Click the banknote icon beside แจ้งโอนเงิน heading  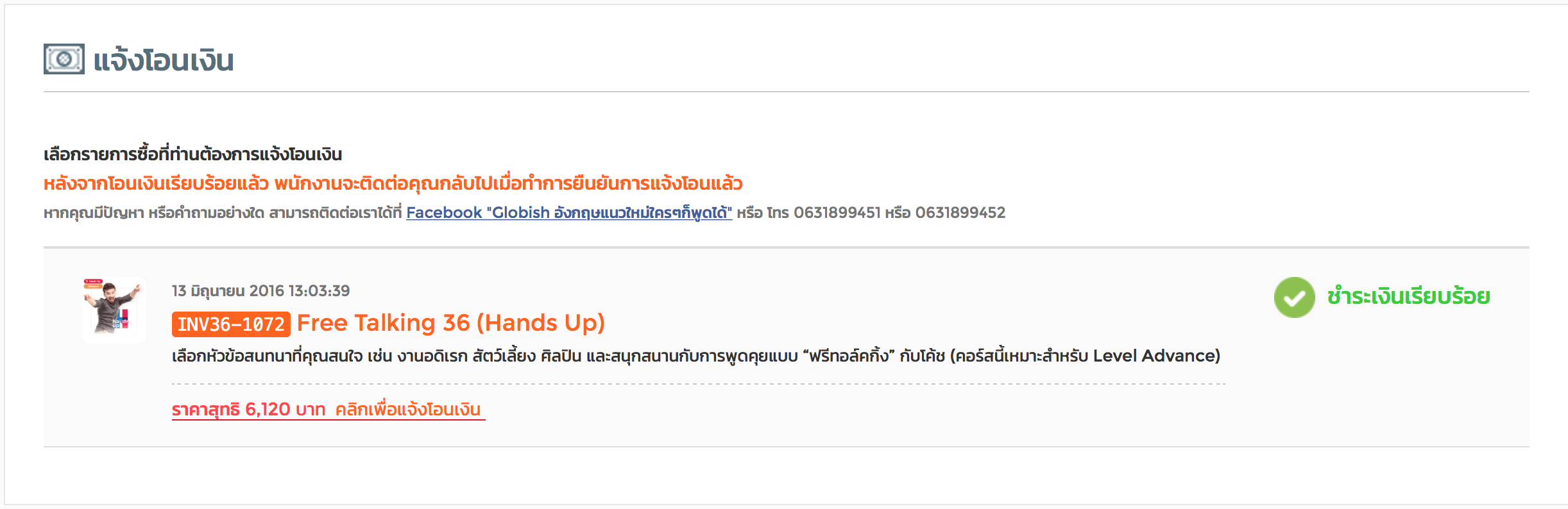click(64, 59)
